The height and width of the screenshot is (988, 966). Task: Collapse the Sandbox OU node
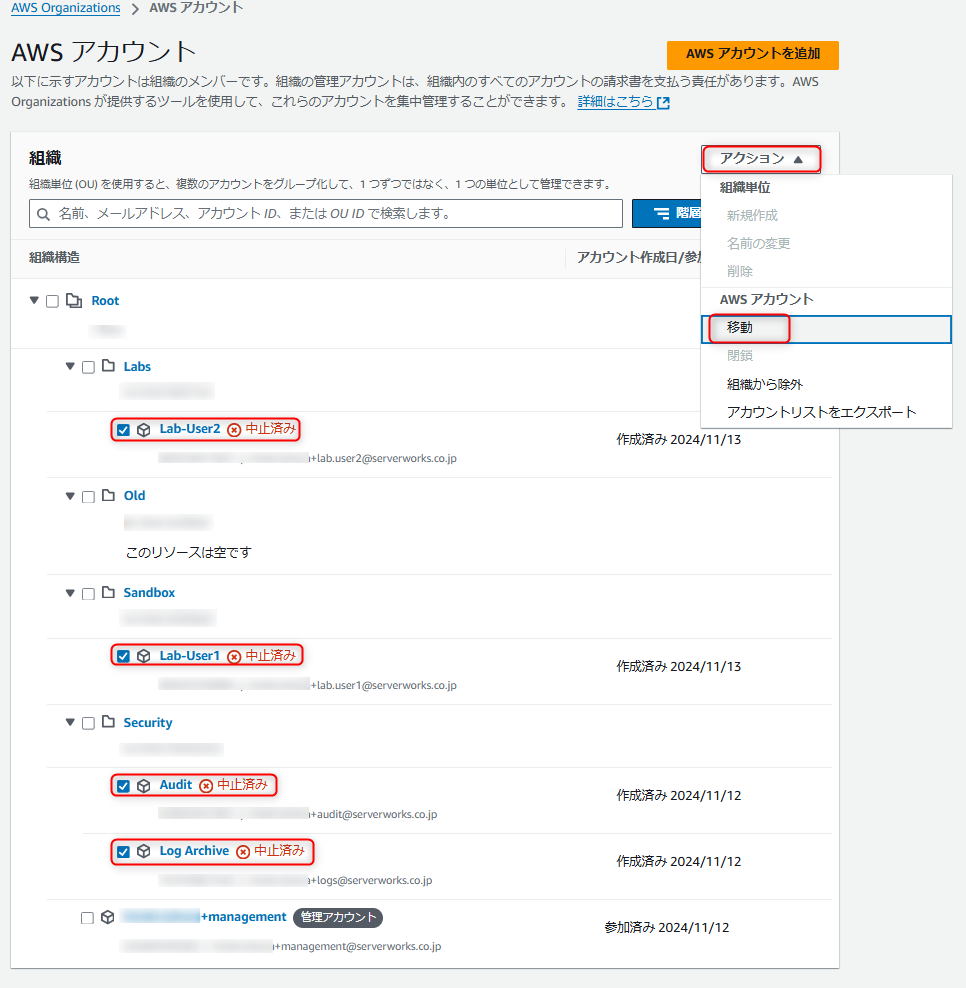click(70, 593)
